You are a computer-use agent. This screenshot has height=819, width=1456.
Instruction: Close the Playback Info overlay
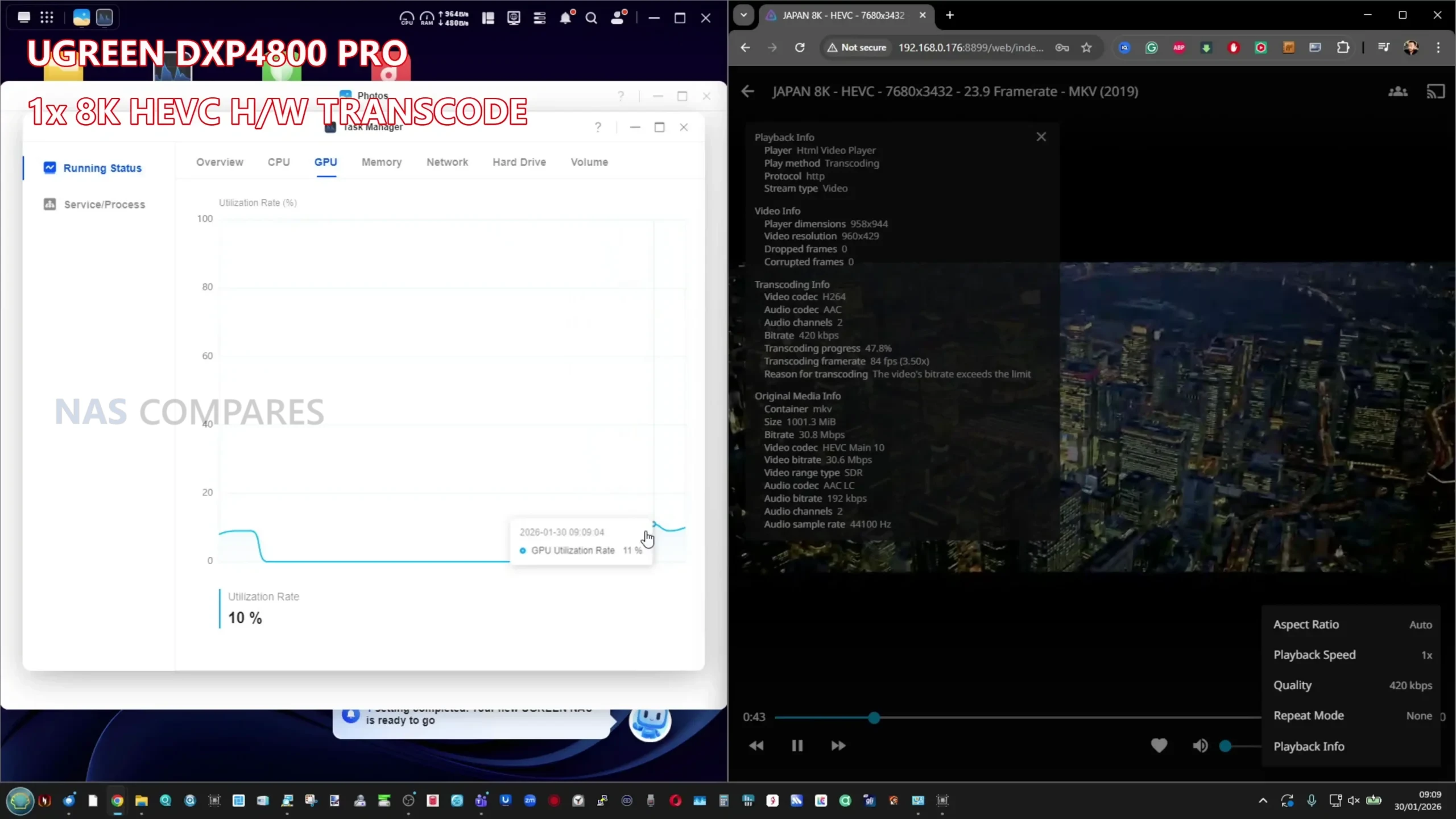[x=1041, y=137]
